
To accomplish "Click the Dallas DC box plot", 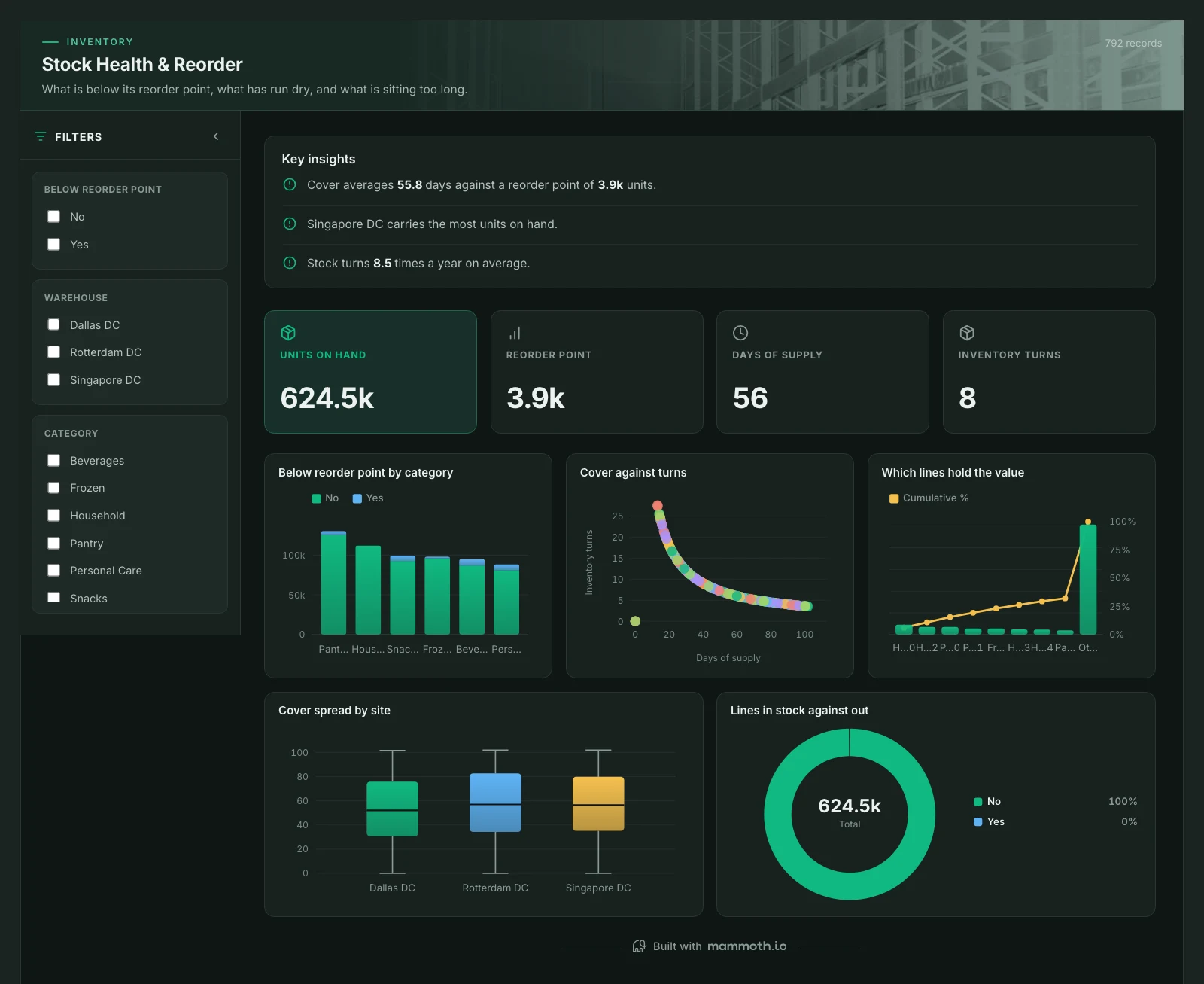I will (x=392, y=809).
